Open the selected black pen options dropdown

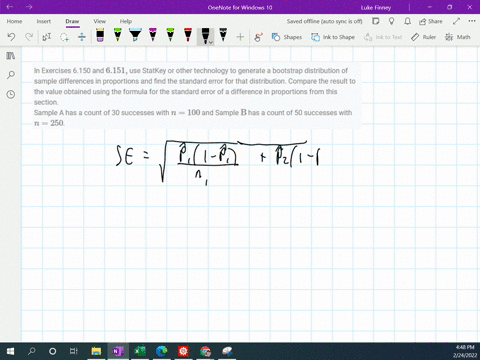(211, 42)
